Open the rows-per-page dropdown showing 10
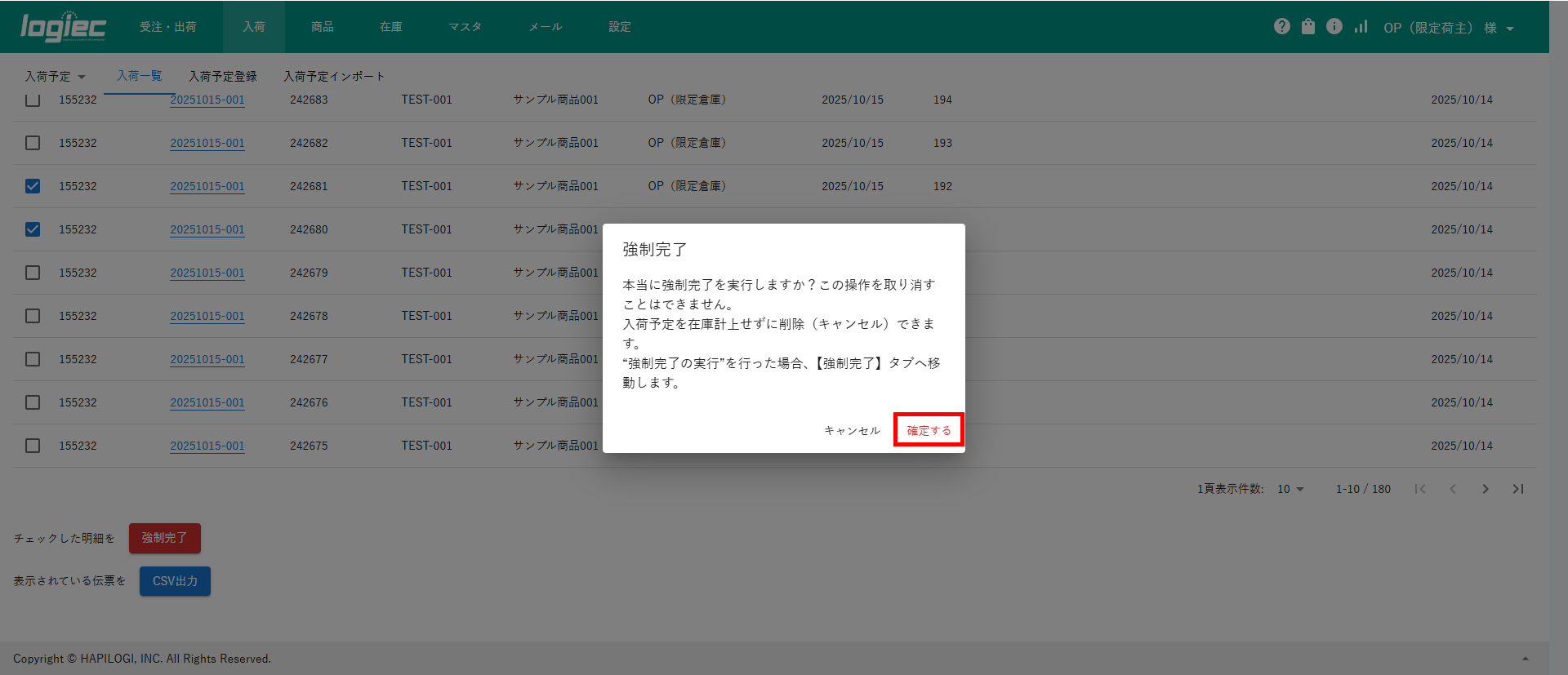The width and height of the screenshot is (1568, 675). (x=1290, y=489)
